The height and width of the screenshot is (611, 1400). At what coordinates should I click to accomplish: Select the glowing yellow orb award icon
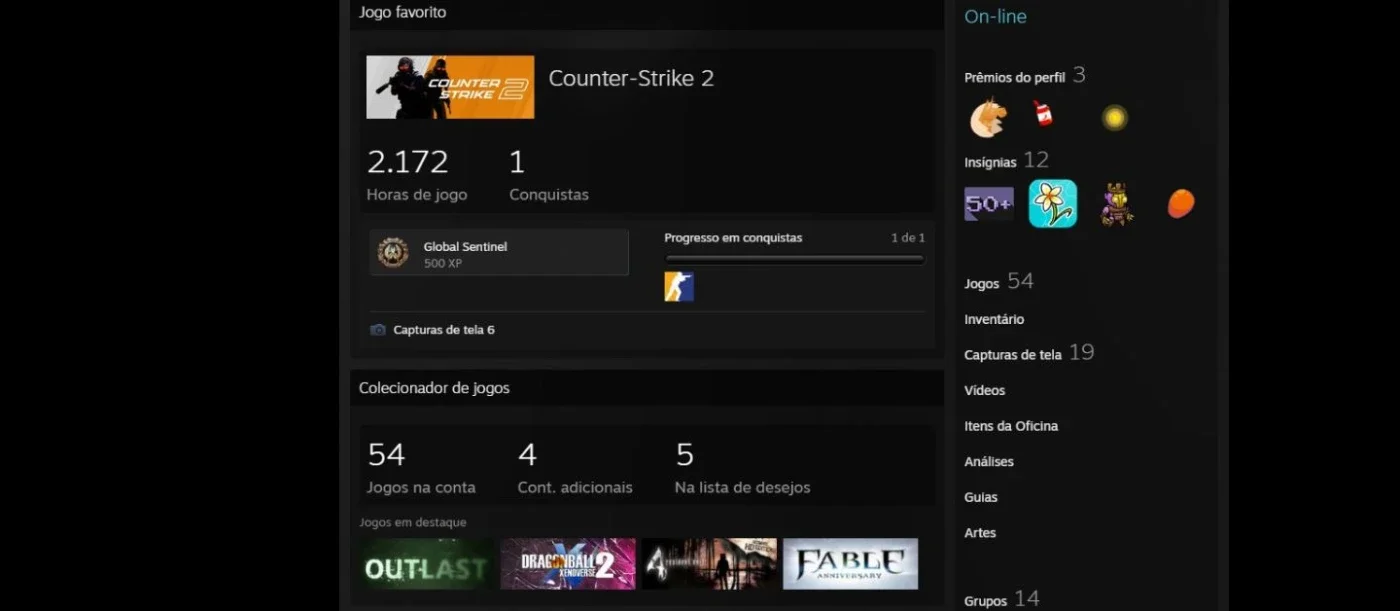click(1114, 118)
